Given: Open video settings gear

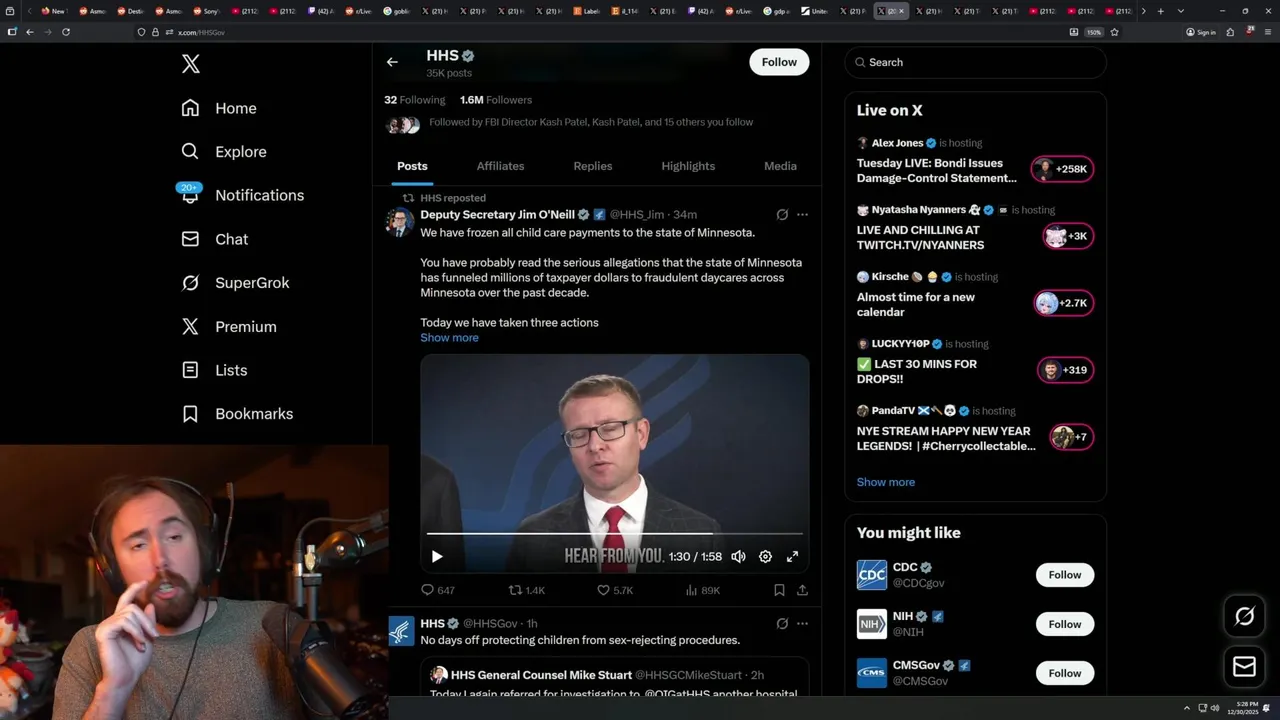Looking at the screenshot, I should [x=765, y=557].
